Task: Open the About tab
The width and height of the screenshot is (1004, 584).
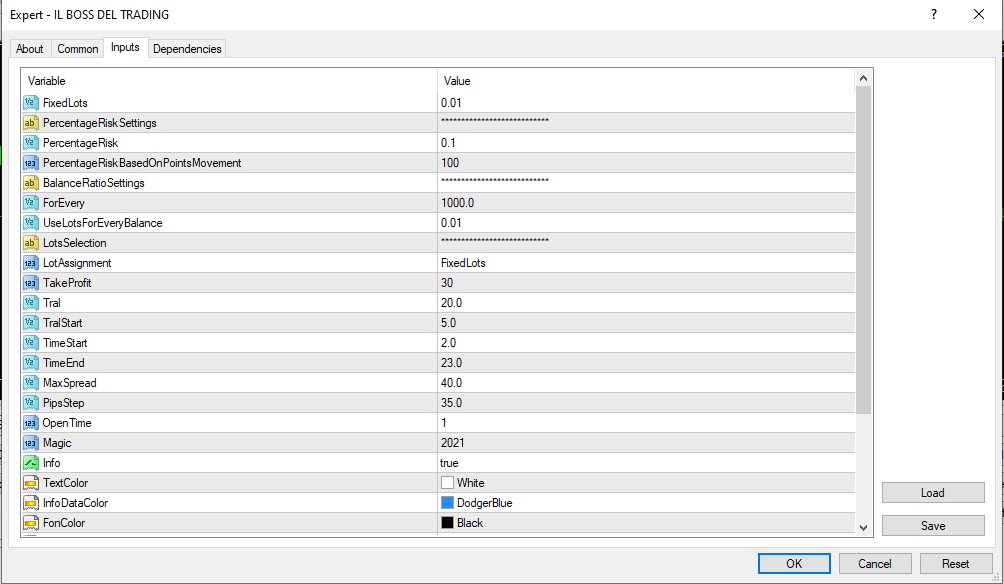Action: point(30,49)
